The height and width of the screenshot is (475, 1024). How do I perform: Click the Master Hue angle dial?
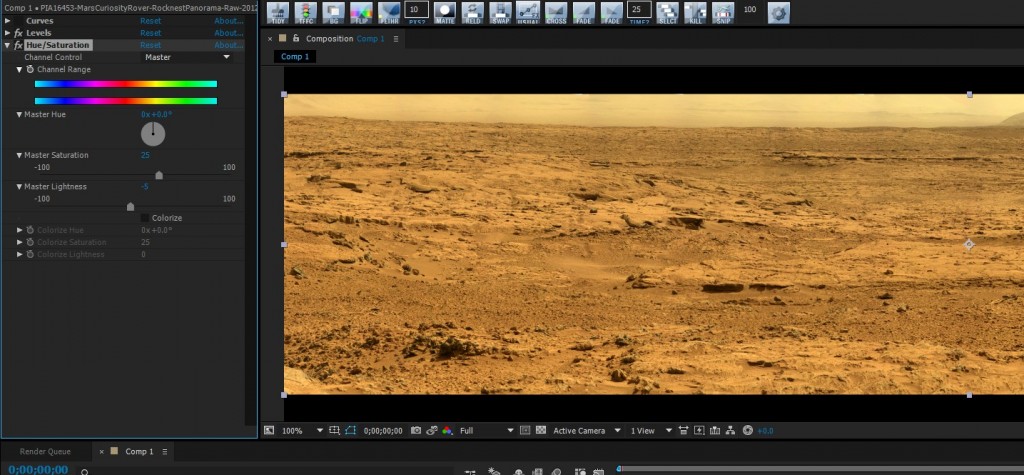(153, 134)
